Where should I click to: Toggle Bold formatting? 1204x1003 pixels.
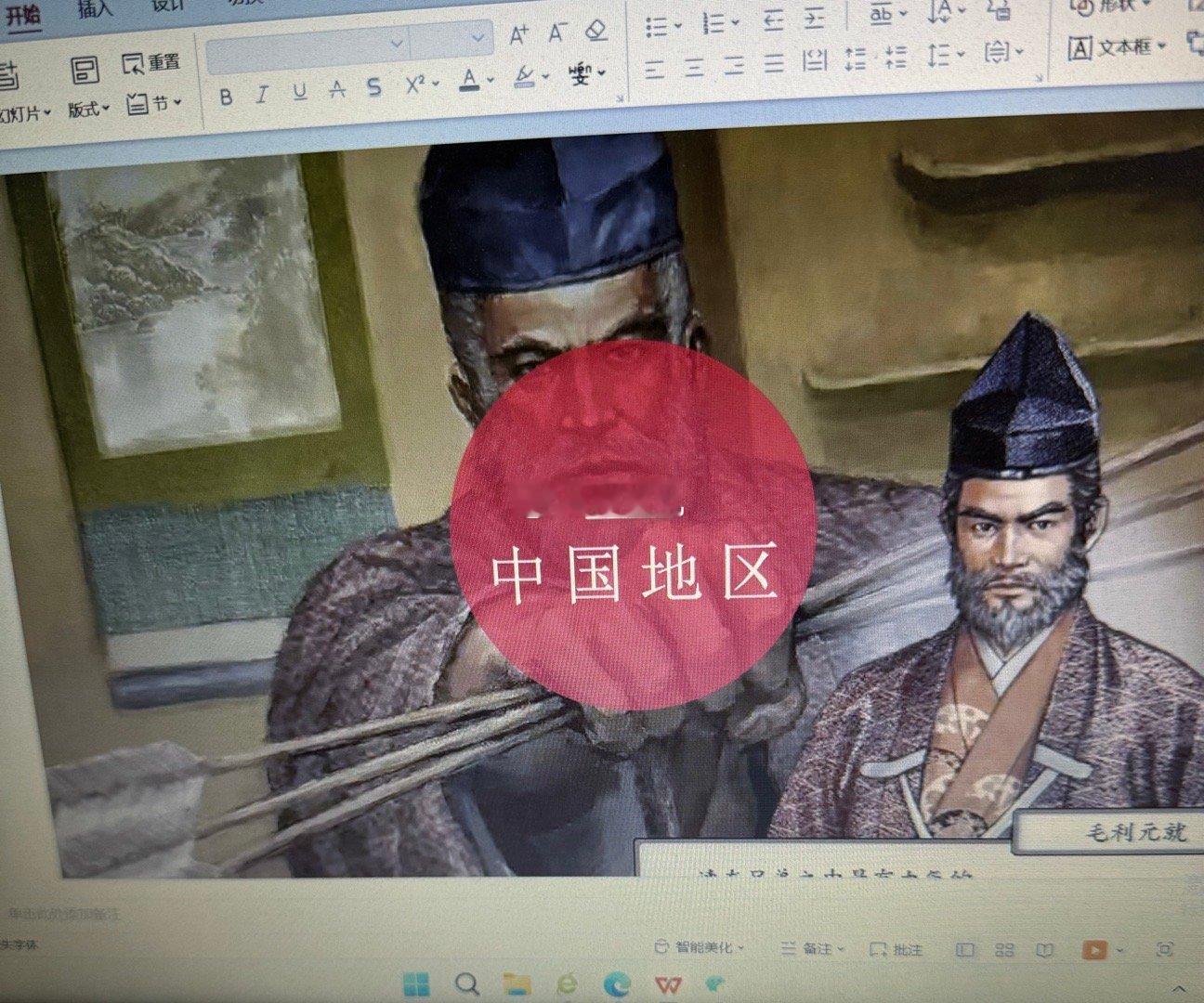[x=226, y=96]
